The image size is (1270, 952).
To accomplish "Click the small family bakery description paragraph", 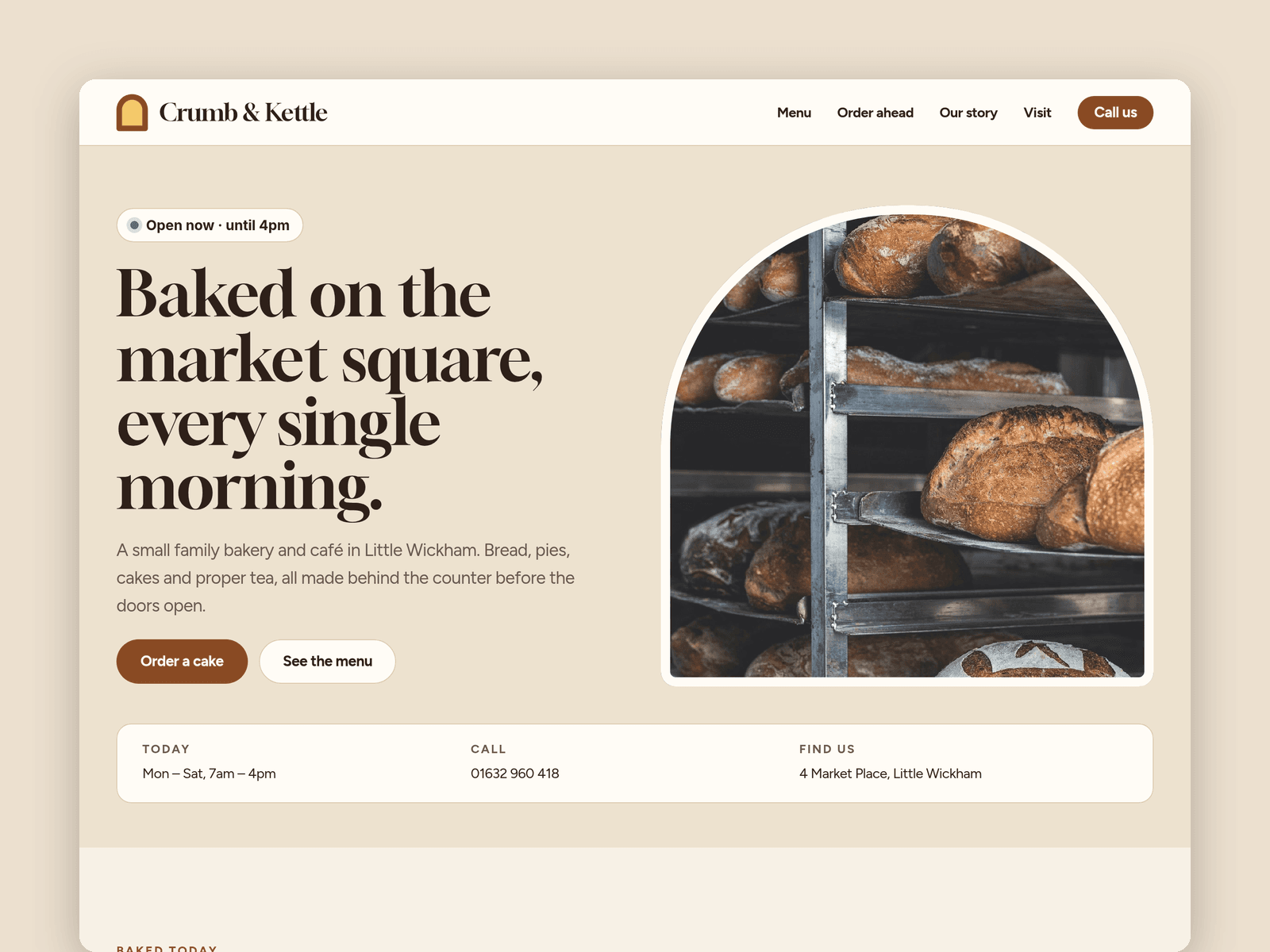I will tap(346, 578).
